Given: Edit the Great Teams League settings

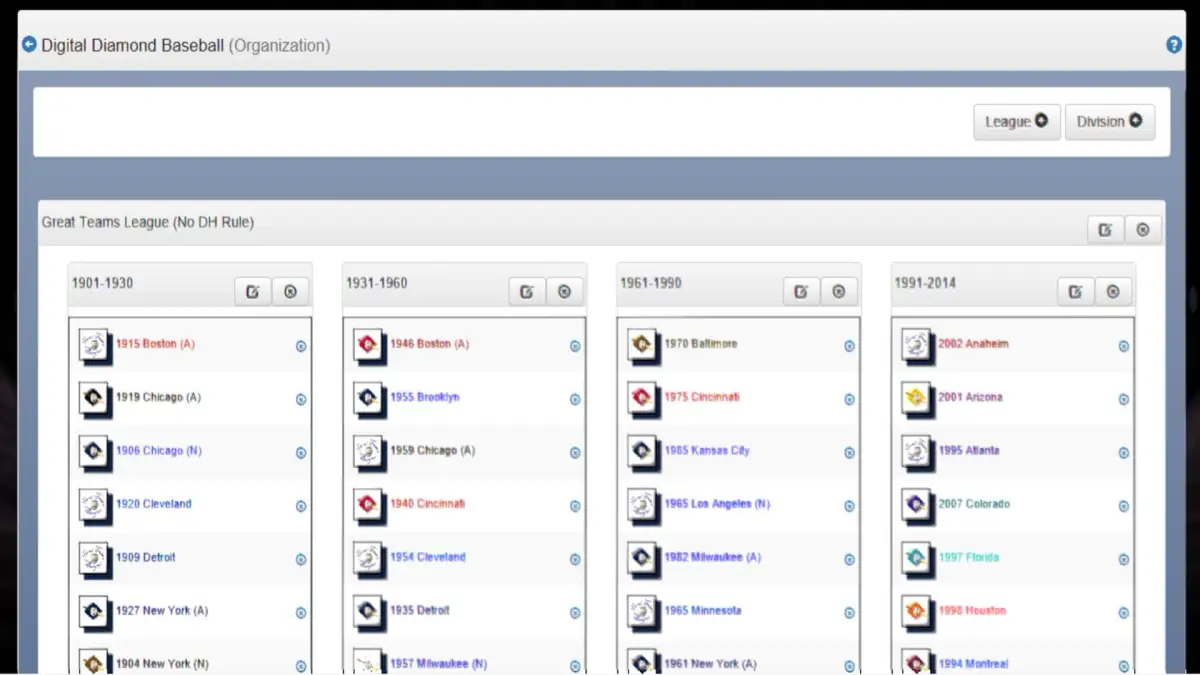Looking at the screenshot, I should (x=1105, y=229).
